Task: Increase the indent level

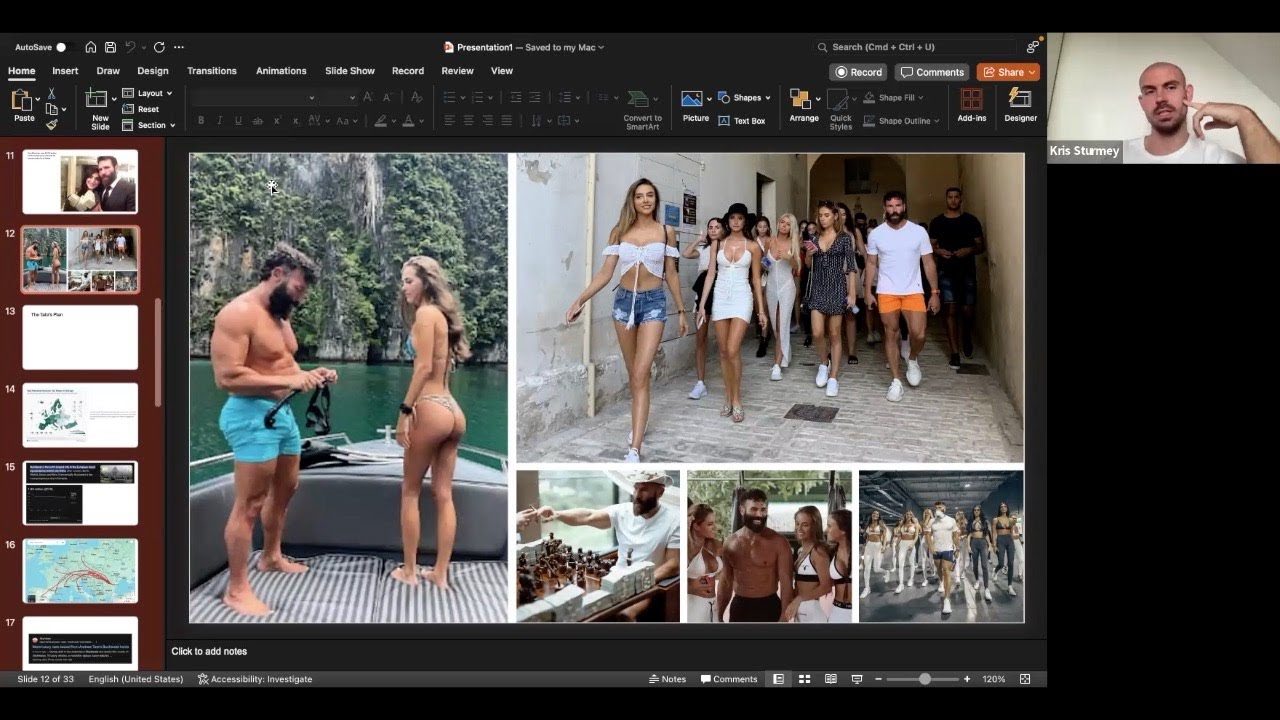Action: [x=535, y=97]
